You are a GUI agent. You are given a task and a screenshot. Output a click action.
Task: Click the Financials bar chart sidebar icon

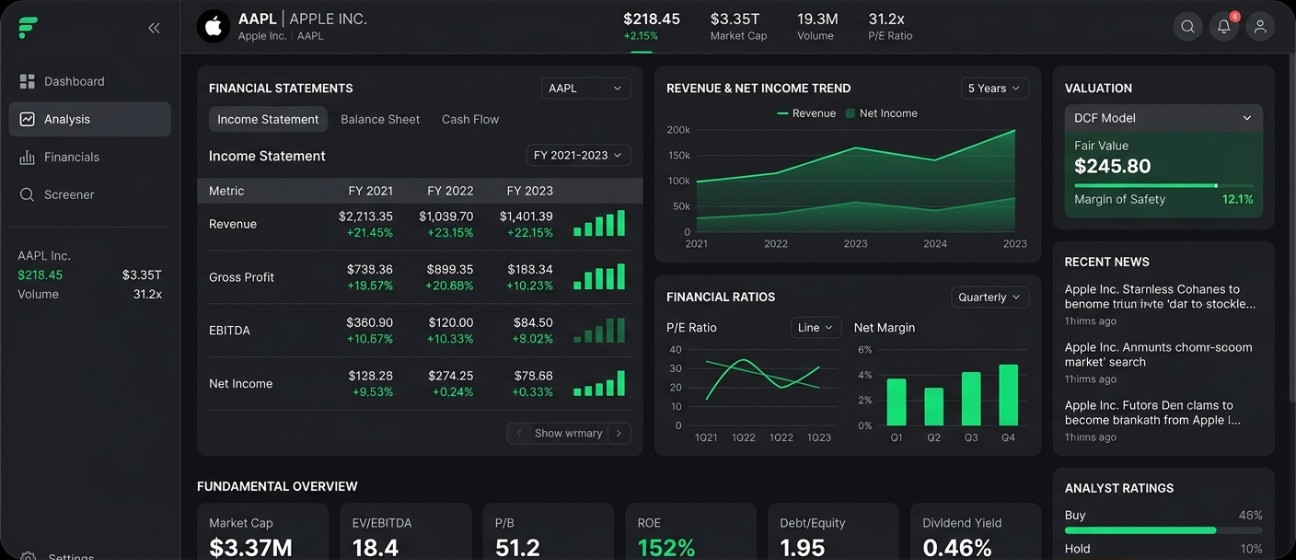coord(27,157)
